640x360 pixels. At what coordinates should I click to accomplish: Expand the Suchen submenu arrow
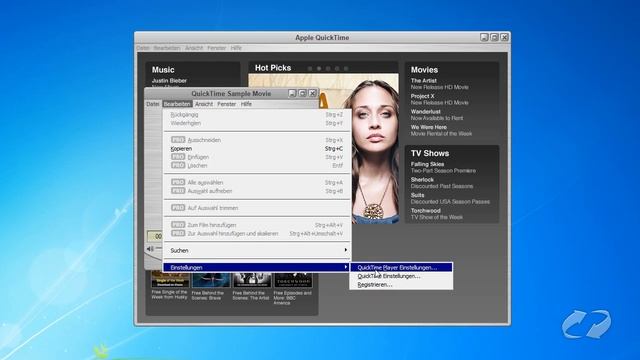[346, 250]
